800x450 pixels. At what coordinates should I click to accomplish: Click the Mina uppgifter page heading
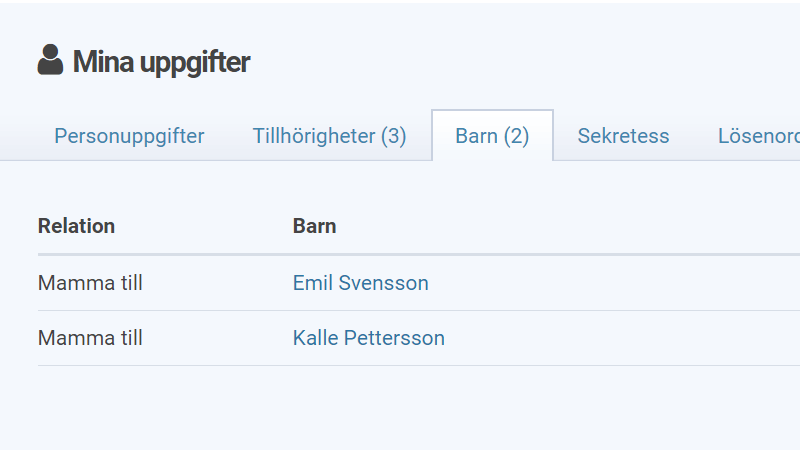tap(161, 62)
